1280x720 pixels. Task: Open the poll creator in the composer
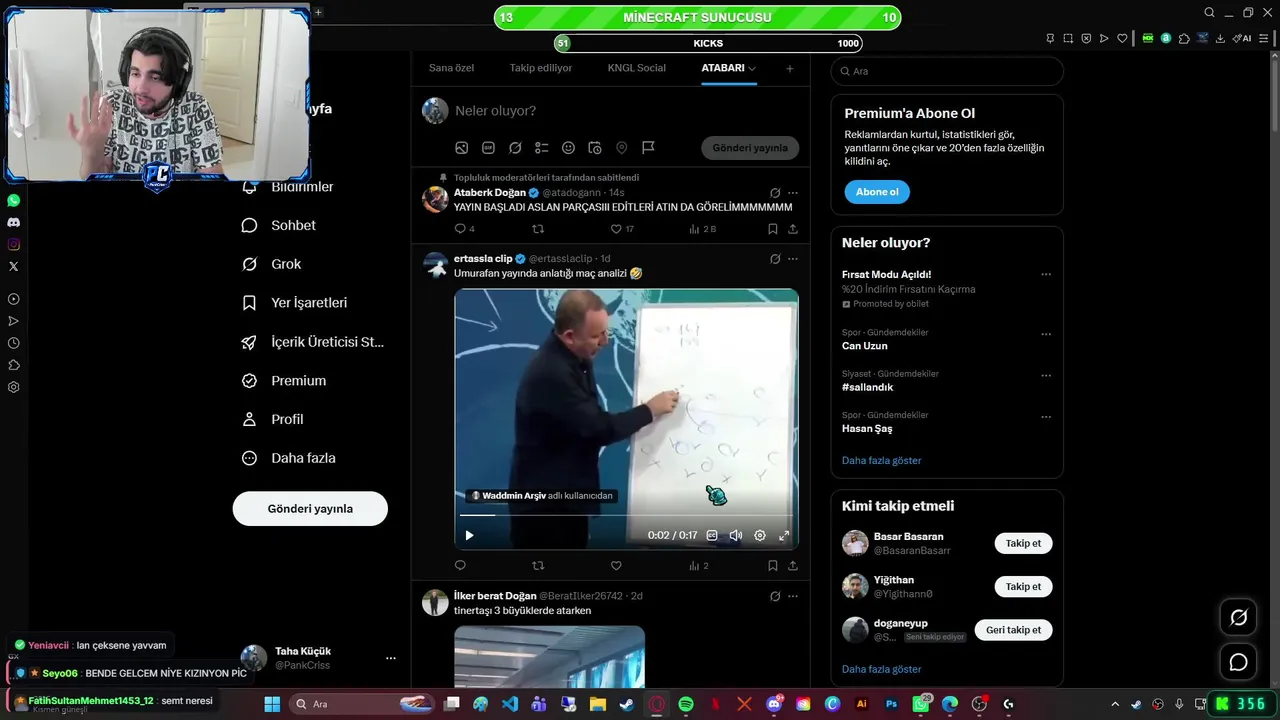pyautogui.click(x=542, y=148)
